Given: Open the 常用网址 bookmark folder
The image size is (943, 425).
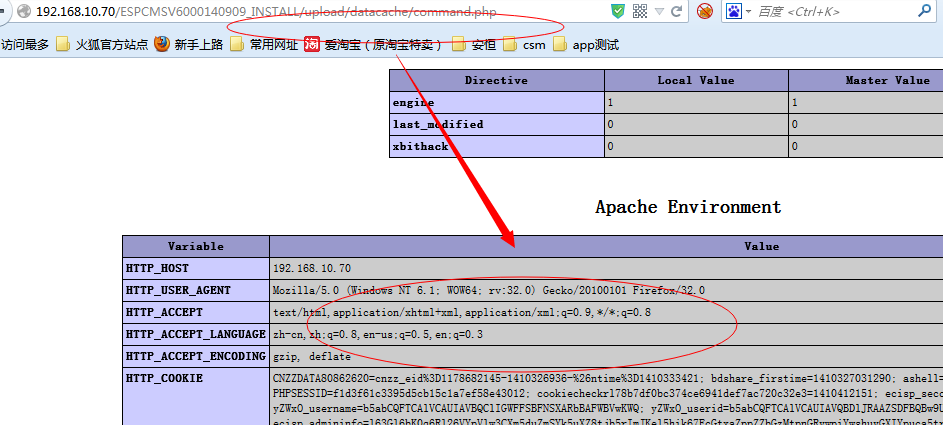Looking at the screenshot, I should tap(264, 44).
